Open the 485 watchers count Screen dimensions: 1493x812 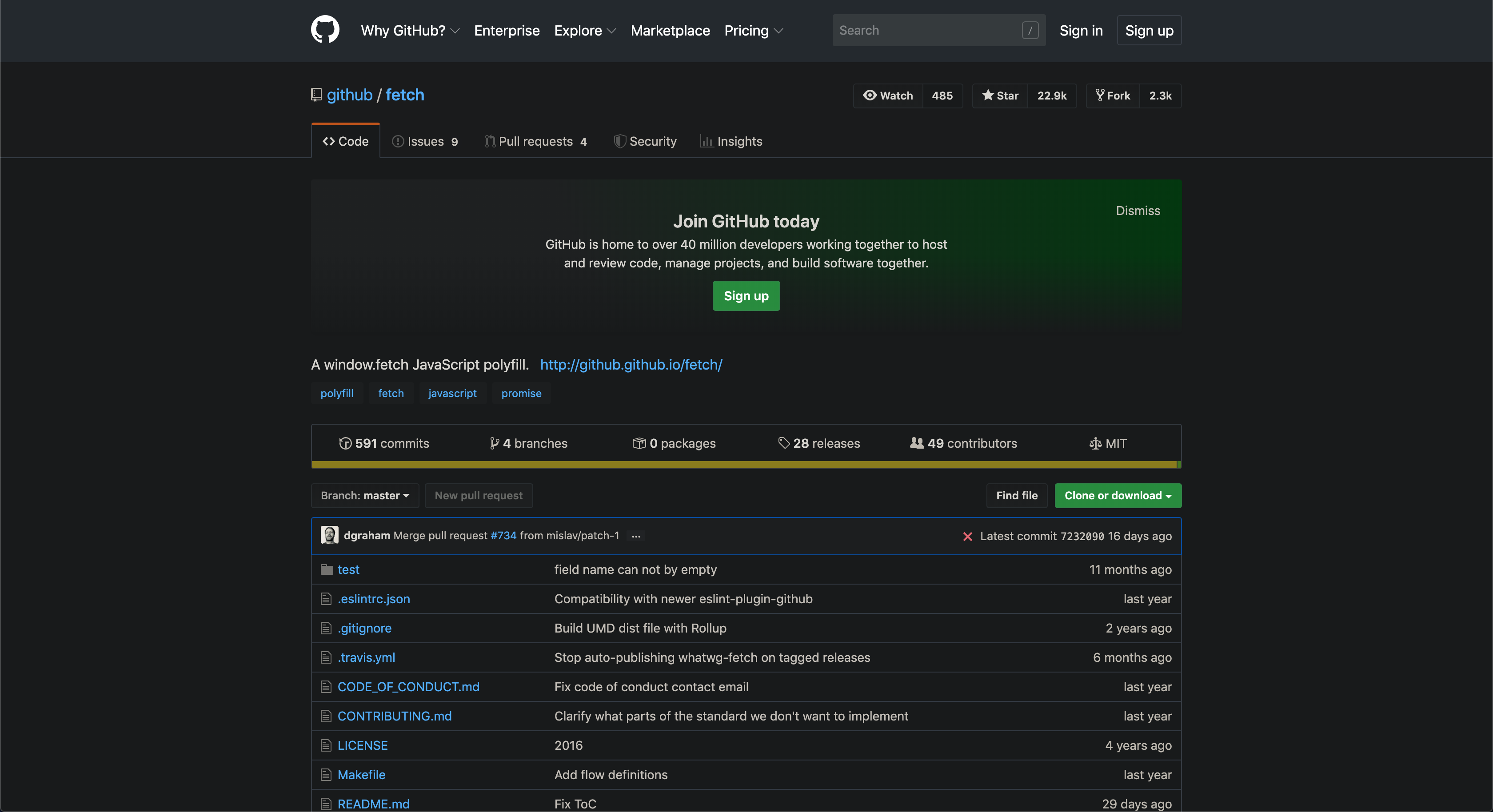click(942, 96)
